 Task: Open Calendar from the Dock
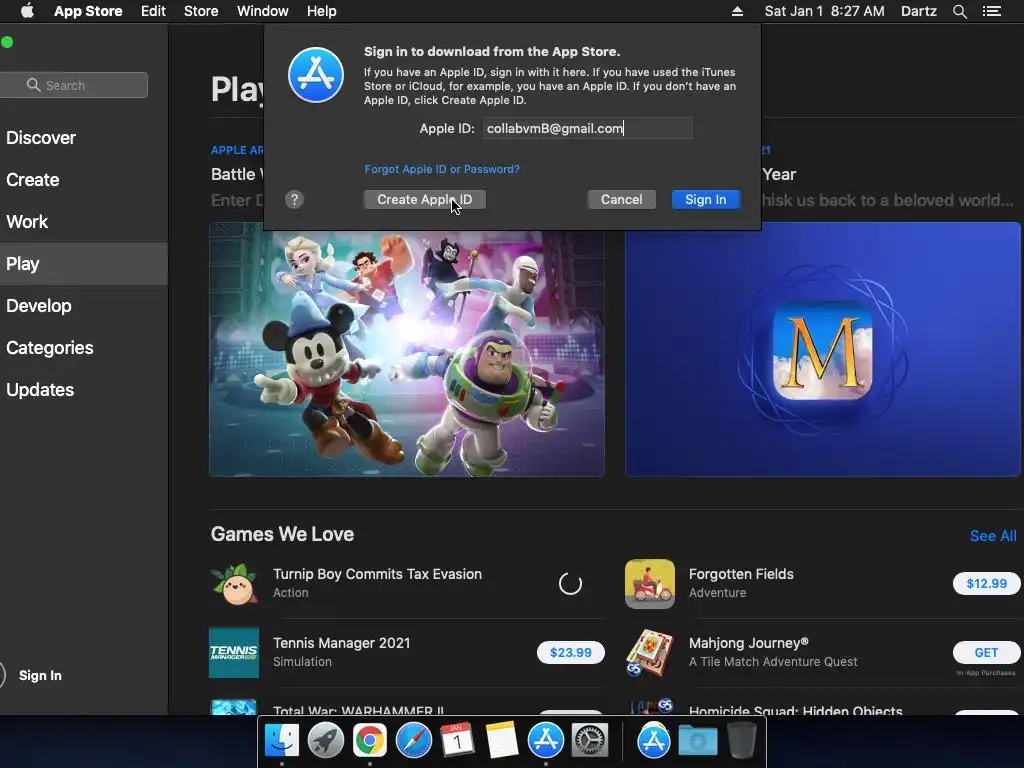coord(457,741)
